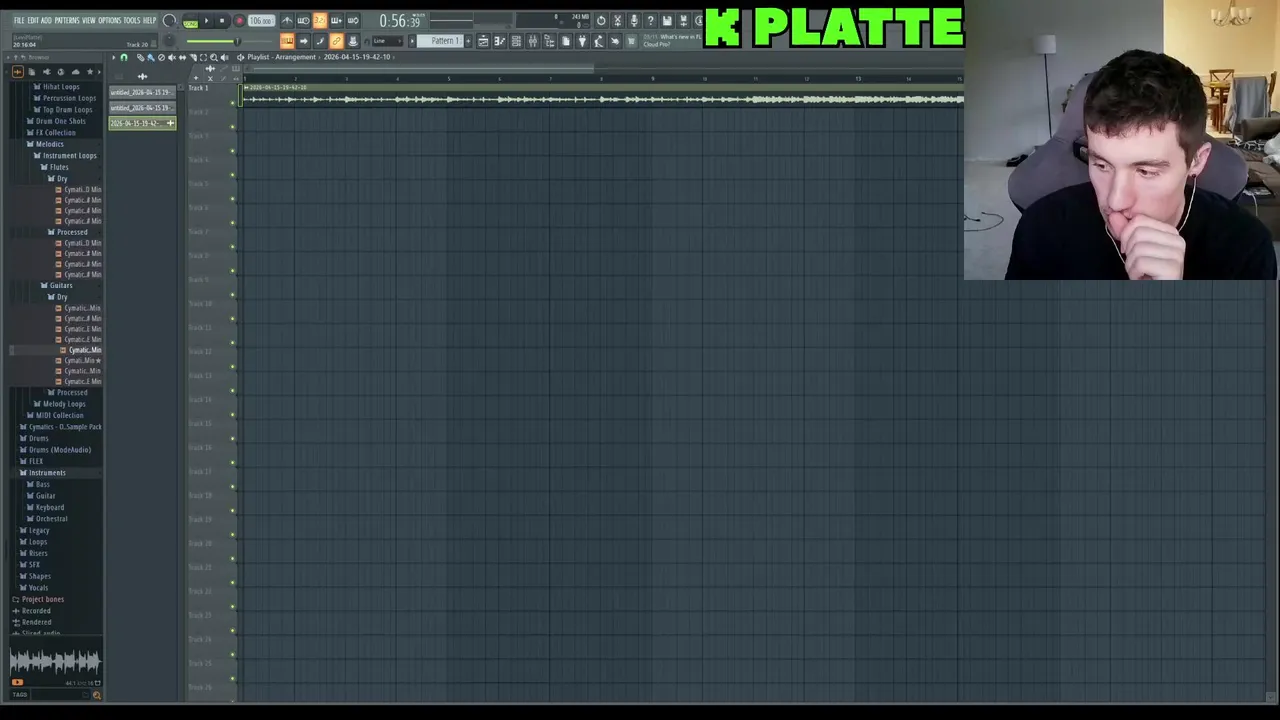Select the Delete tool in playlist toolbar
Viewport: 1280px width, 720px height.
coord(161,57)
